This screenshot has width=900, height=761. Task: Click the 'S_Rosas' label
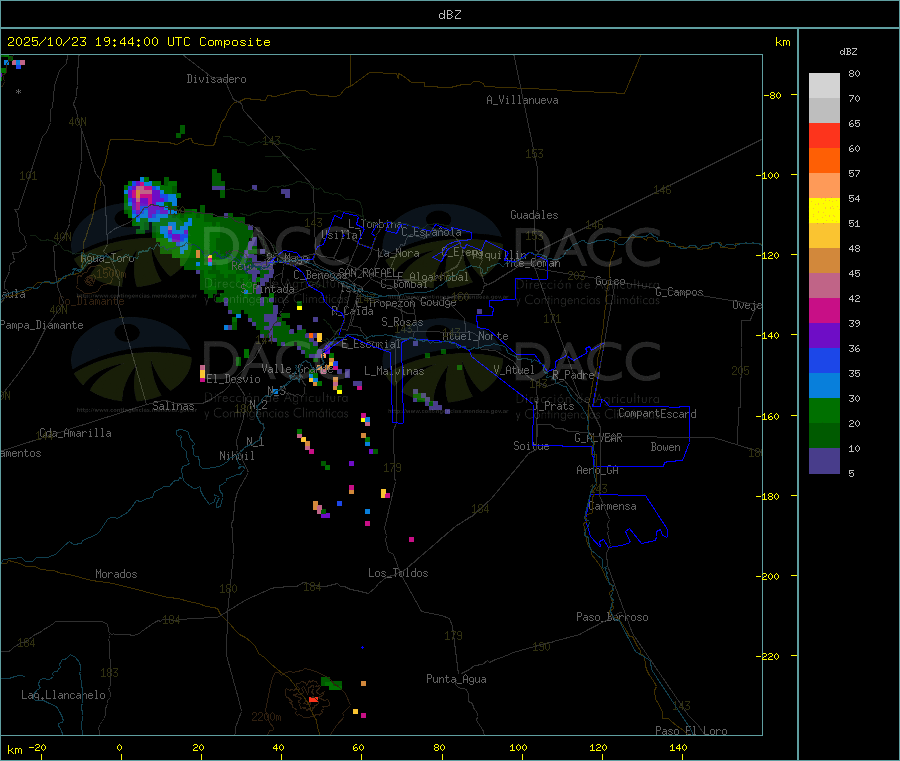pyautogui.click(x=402, y=322)
